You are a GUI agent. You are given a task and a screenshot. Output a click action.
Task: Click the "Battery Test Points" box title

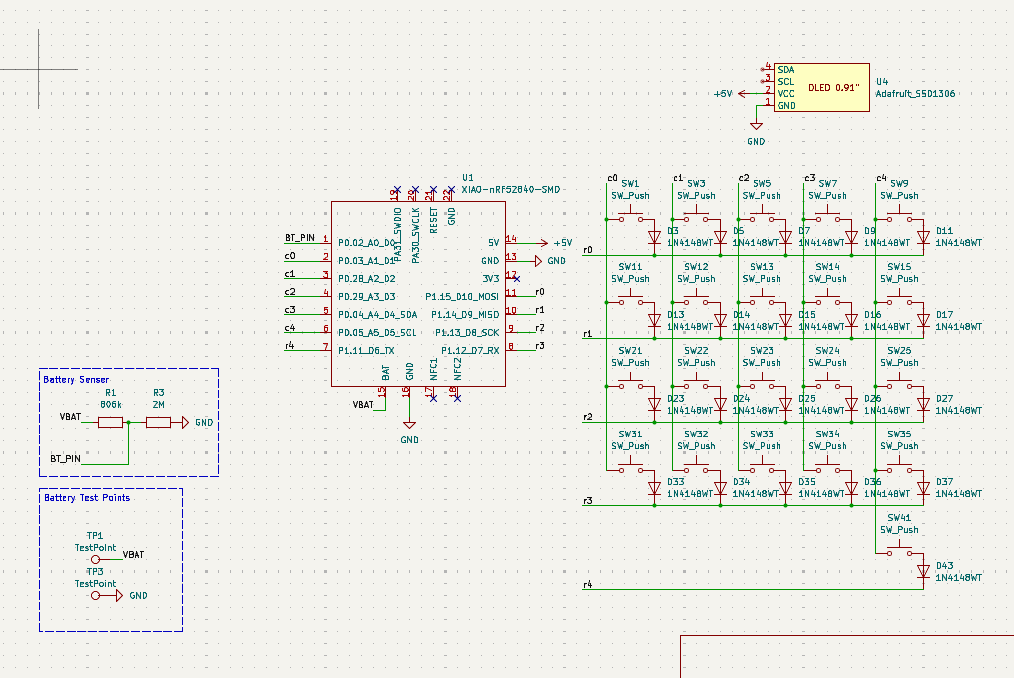pos(87,498)
